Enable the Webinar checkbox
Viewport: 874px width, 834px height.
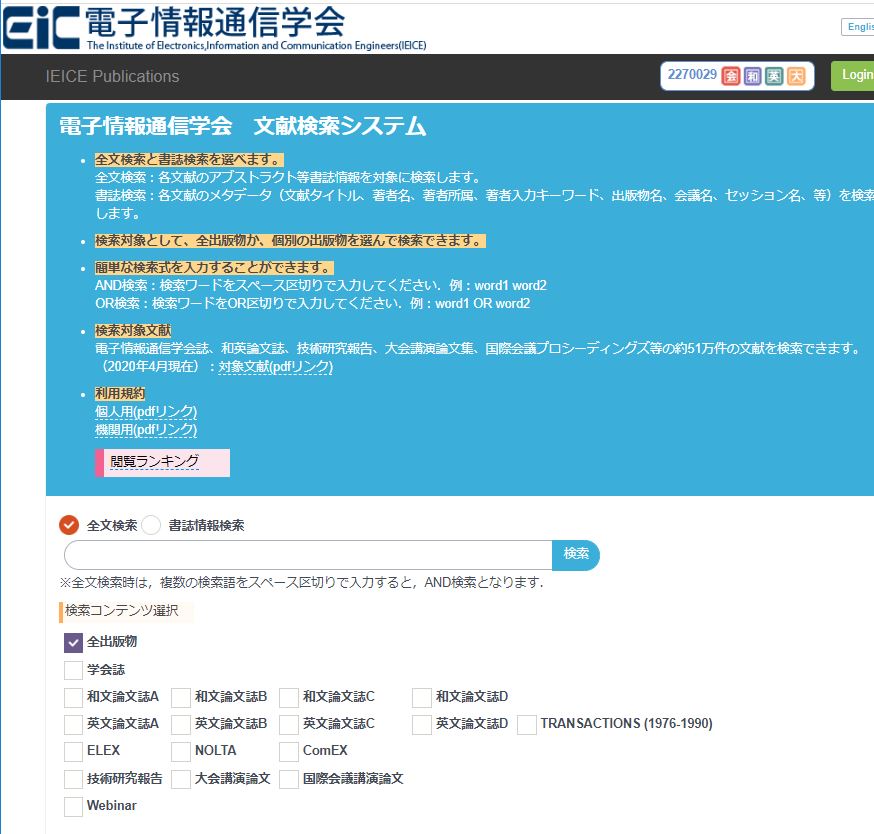74,806
